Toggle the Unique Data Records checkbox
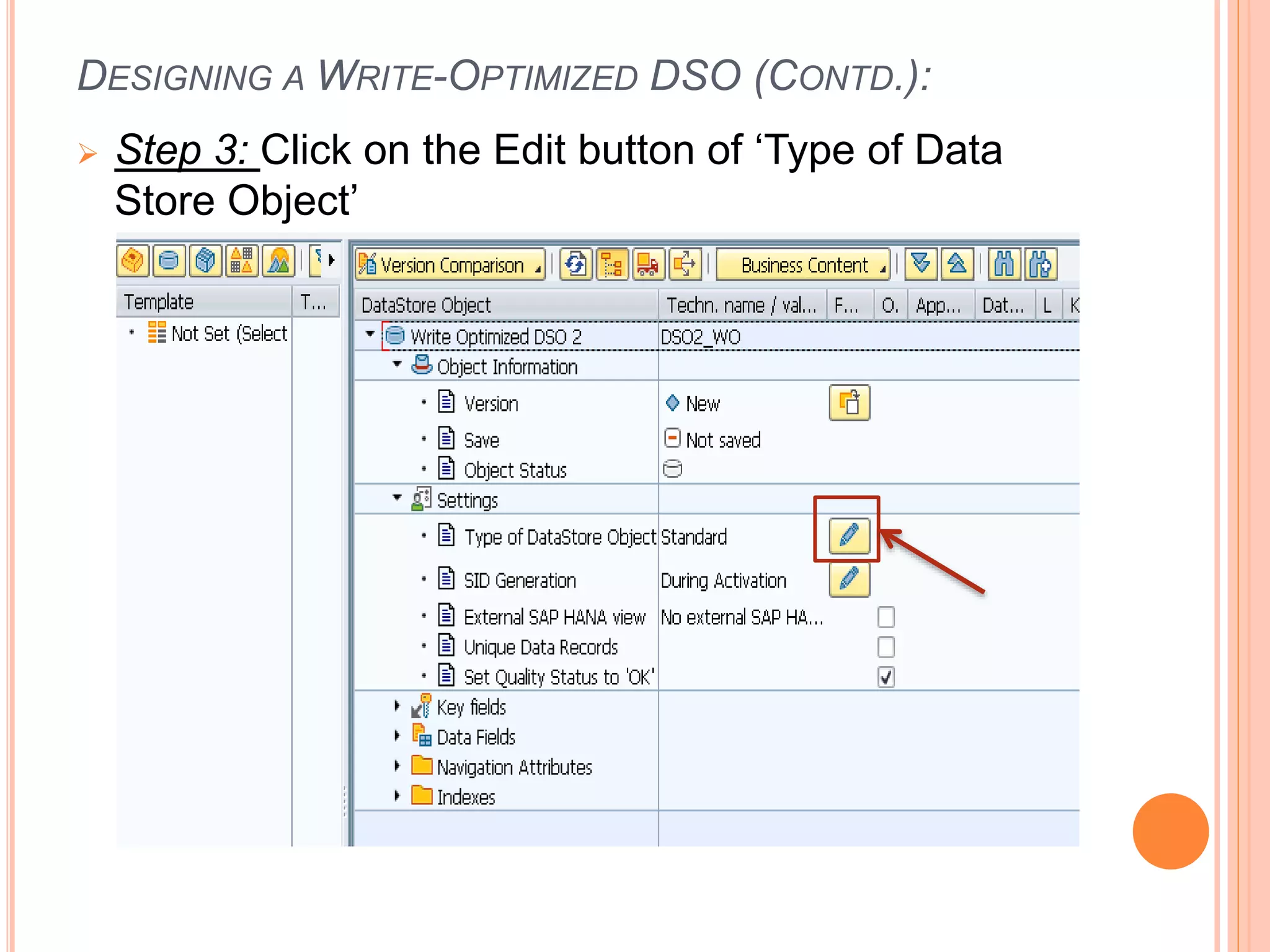This screenshot has height=952, width=1270. (886, 646)
